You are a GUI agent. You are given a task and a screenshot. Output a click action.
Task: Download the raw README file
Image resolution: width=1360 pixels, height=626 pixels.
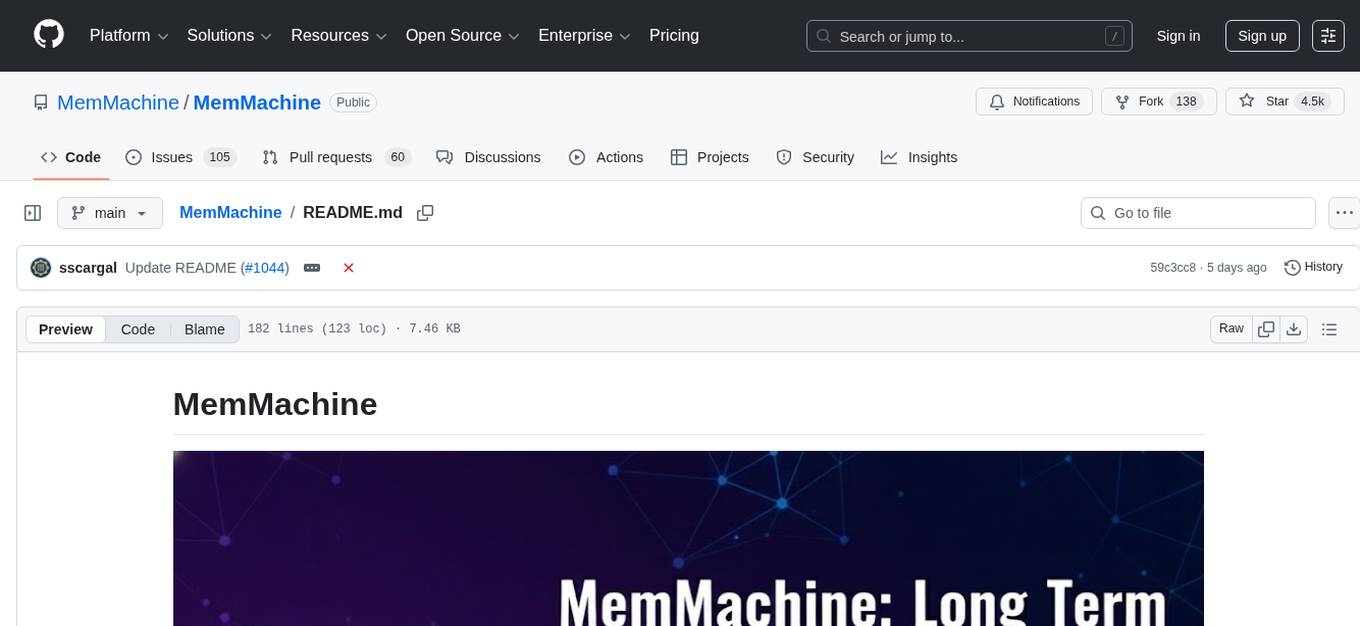click(1294, 328)
